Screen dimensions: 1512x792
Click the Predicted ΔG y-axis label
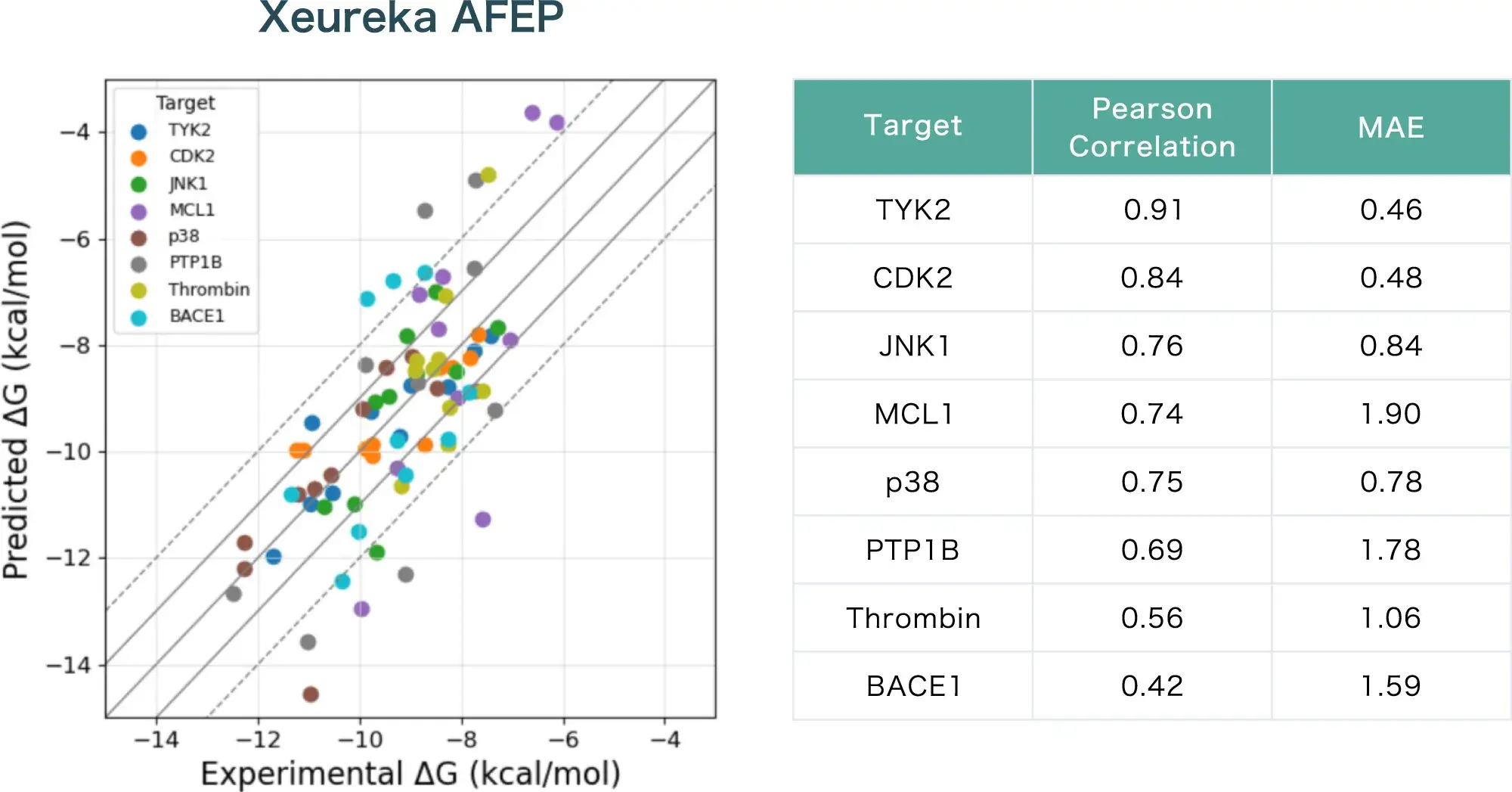pos(17,399)
